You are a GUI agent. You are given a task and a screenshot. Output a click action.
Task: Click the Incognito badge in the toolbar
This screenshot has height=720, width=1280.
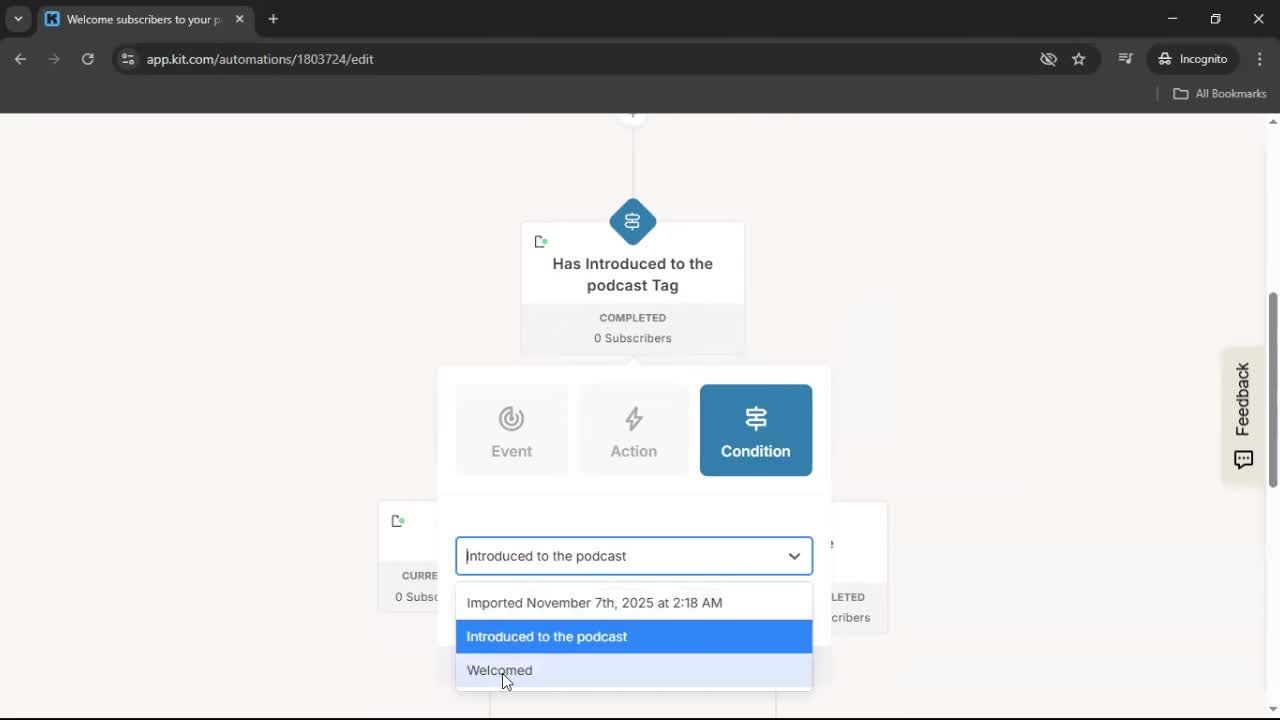[1192, 59]
